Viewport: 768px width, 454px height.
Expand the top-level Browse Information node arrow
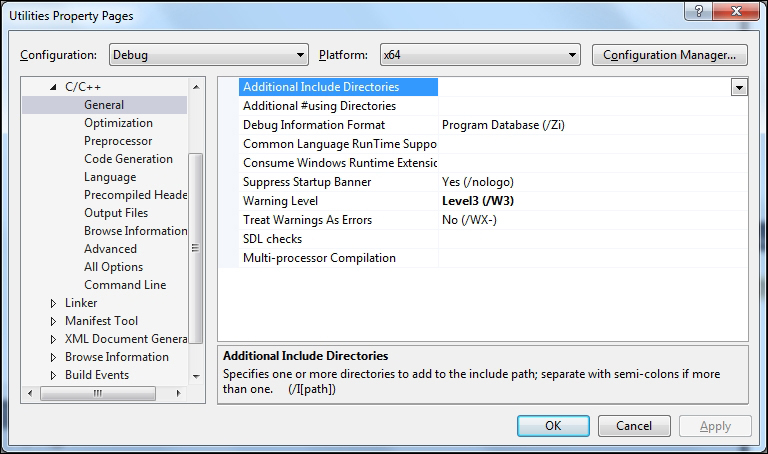(53, 357)
